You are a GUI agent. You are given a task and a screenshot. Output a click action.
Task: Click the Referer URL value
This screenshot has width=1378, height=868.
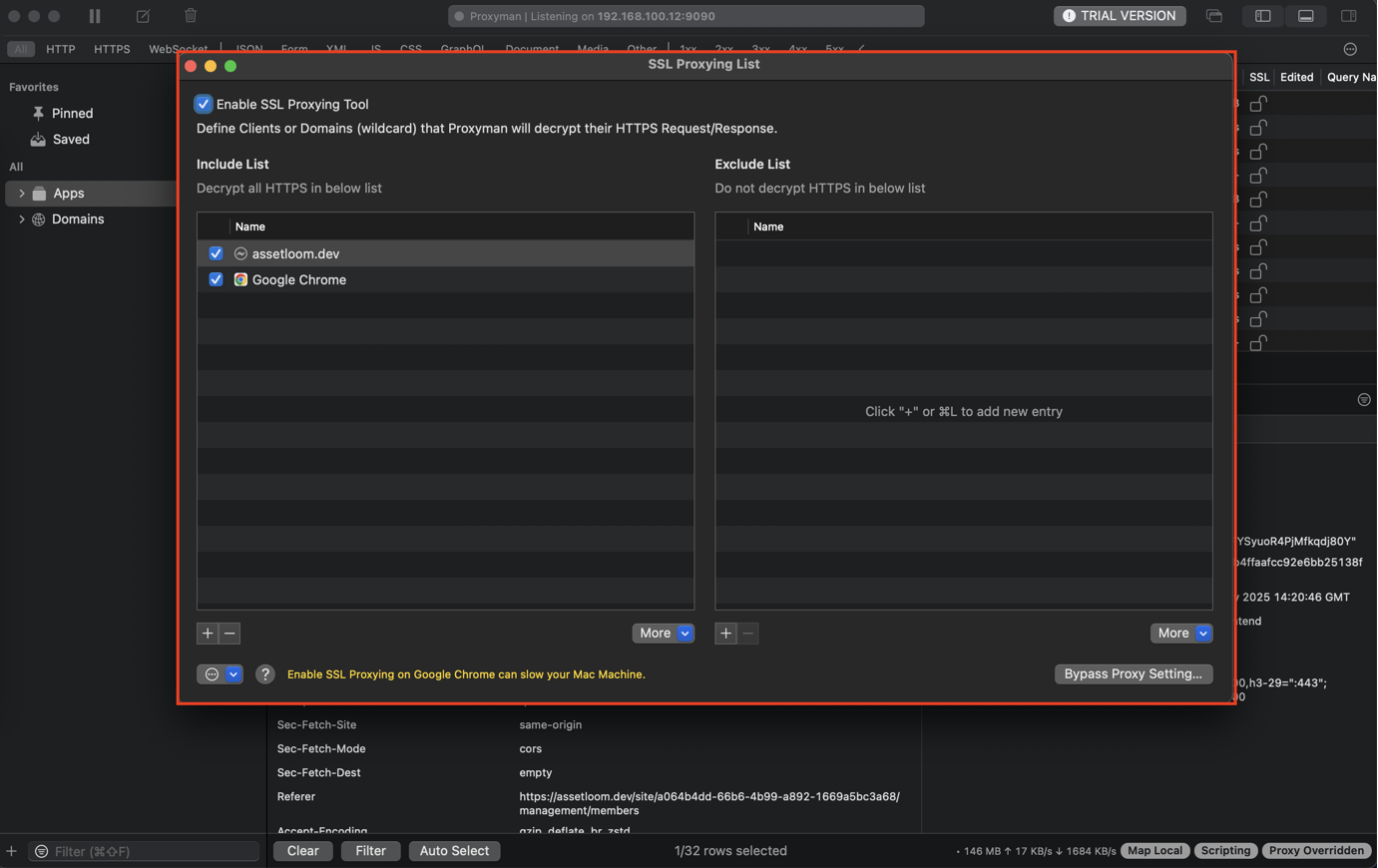pyautogui.click(x=709, y=804)
